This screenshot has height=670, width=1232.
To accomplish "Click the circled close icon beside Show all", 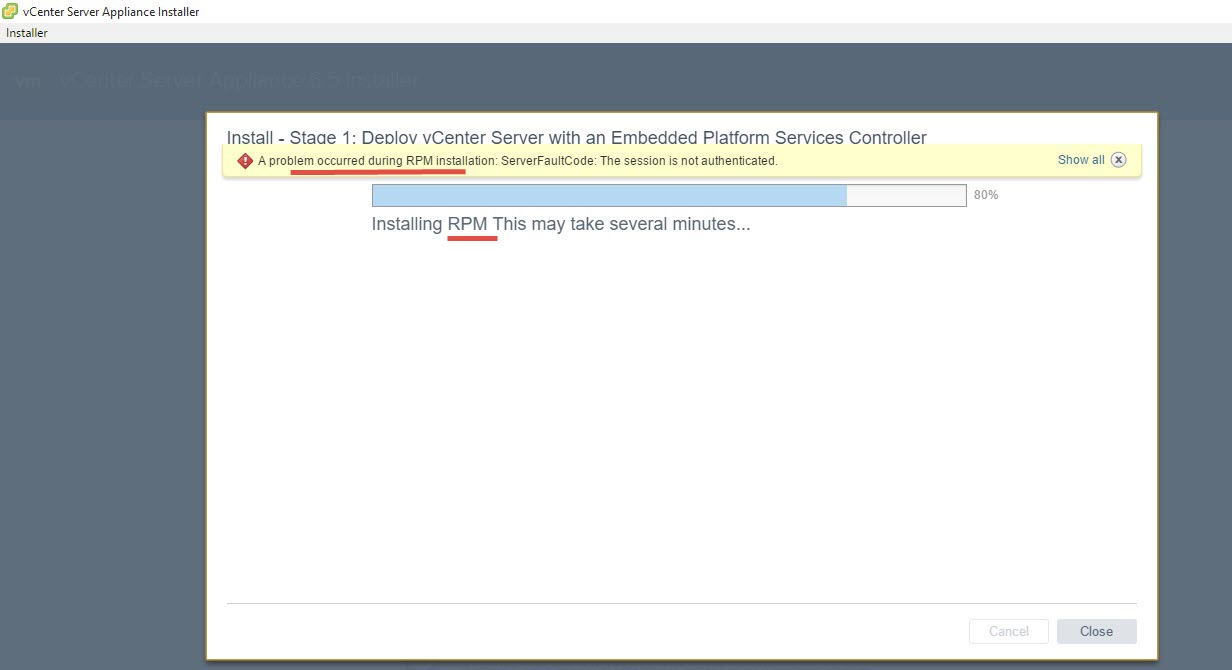I will pos(1118,159).
